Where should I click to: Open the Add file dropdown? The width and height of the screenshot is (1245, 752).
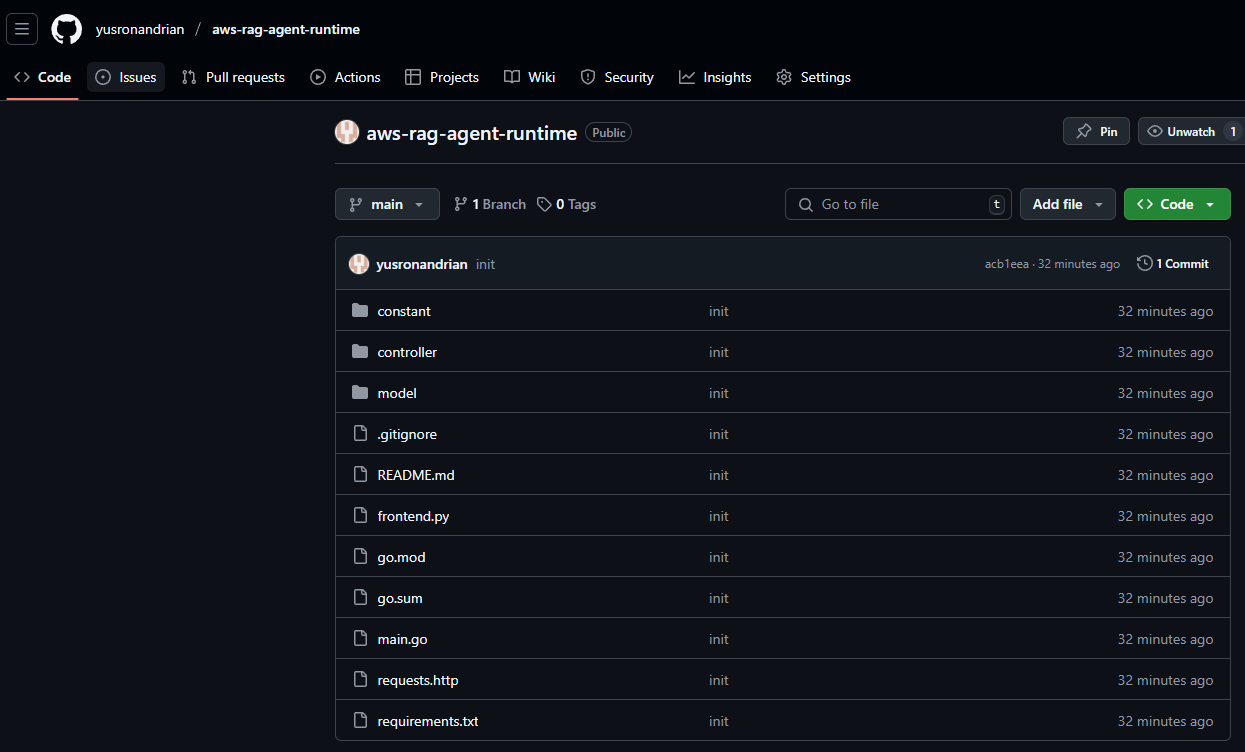(1068, 204)
